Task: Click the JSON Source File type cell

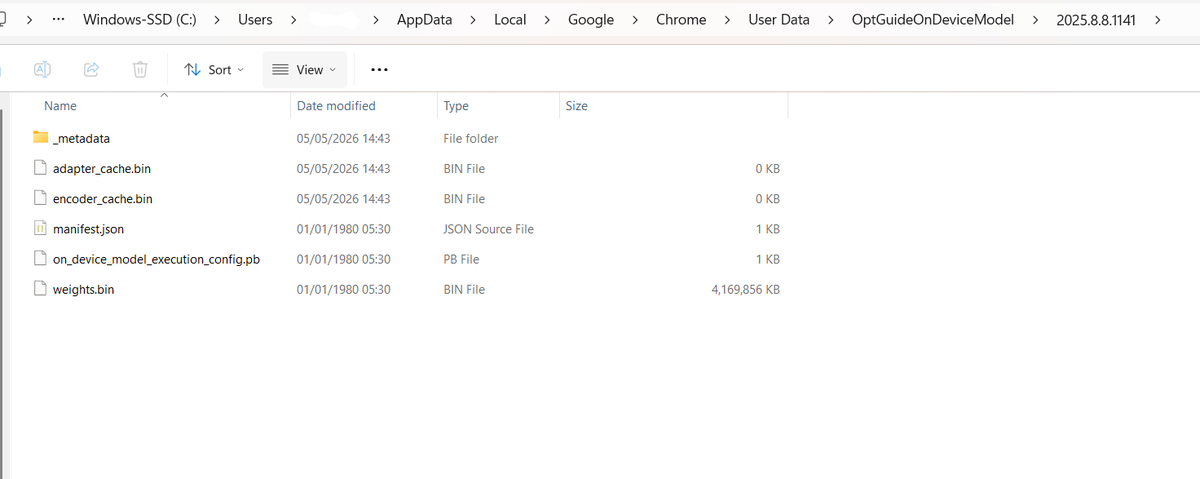Action: [x=488, y=229]
